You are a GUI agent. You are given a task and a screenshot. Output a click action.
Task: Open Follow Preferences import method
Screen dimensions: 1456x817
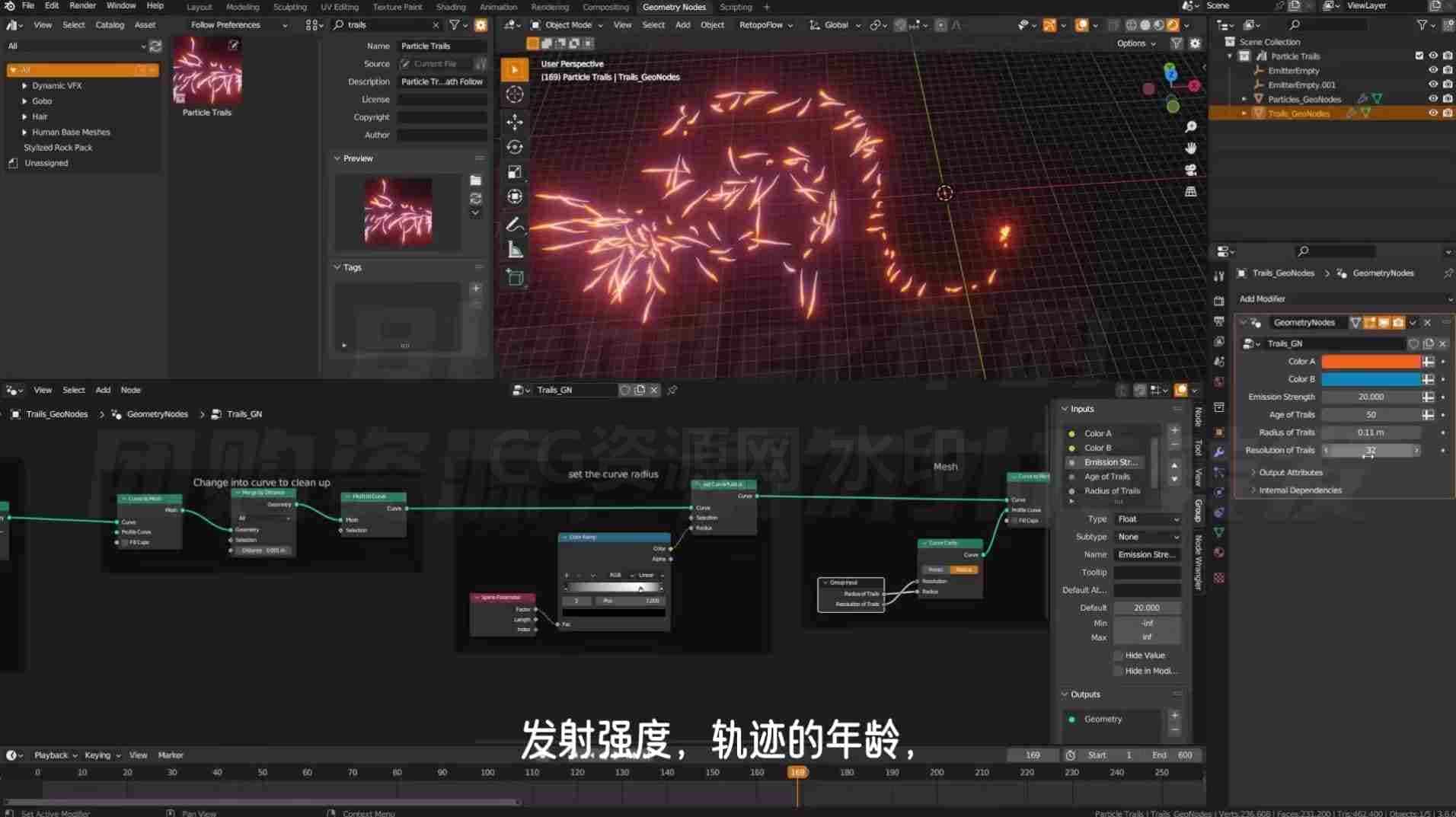(238, 25)
